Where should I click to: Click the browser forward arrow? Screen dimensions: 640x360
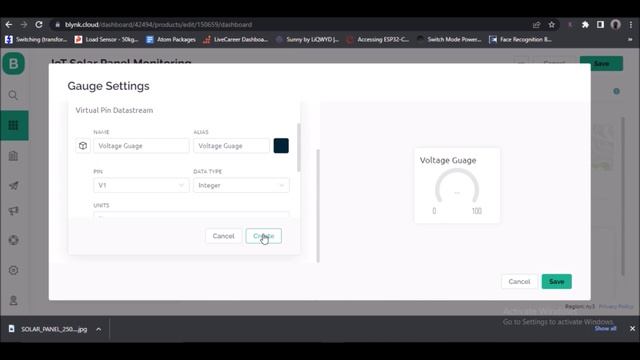coord(24,24)
